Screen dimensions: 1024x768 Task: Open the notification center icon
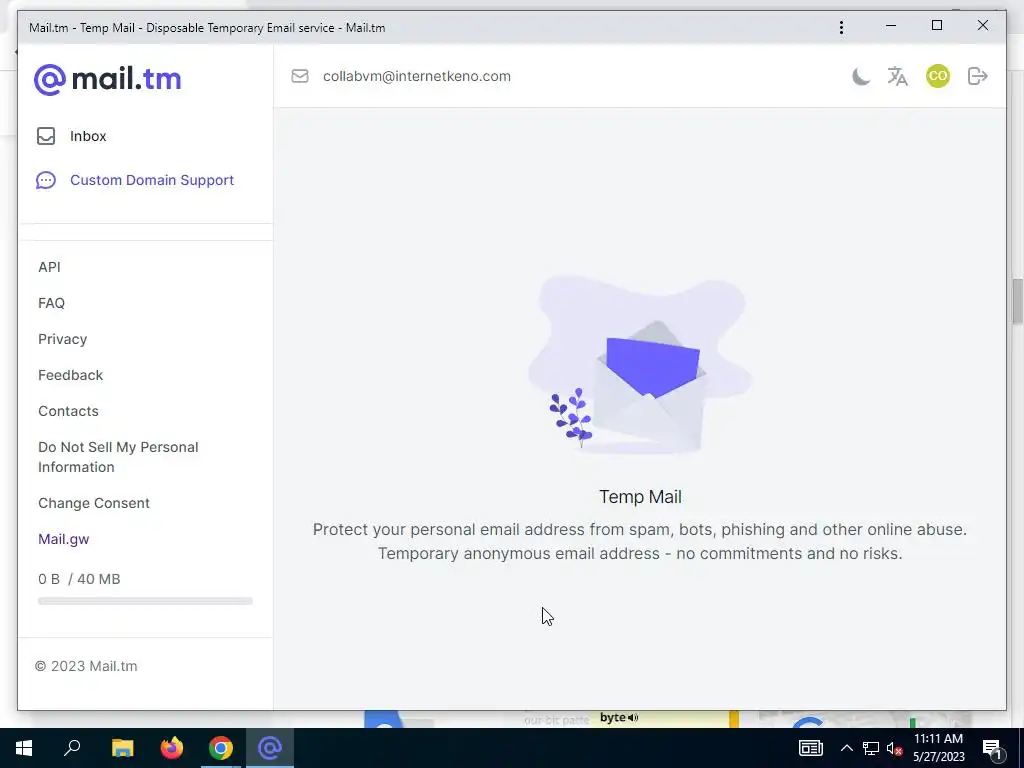coord(993,749)
